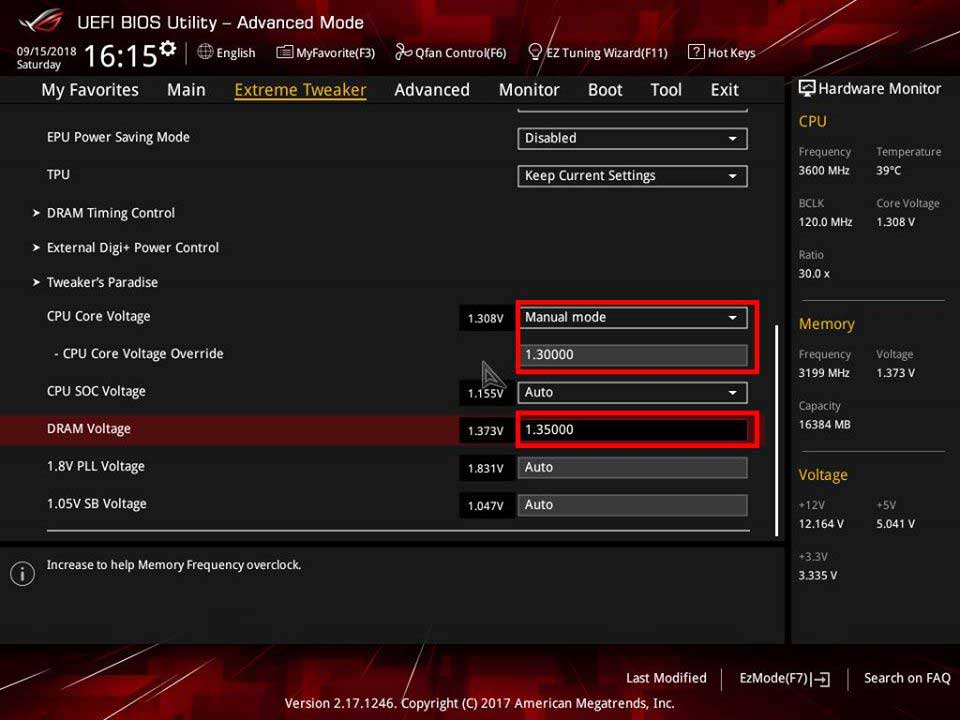Click Last Modified
The height and width of the screenshot is (720, 960).
[666, 678]
